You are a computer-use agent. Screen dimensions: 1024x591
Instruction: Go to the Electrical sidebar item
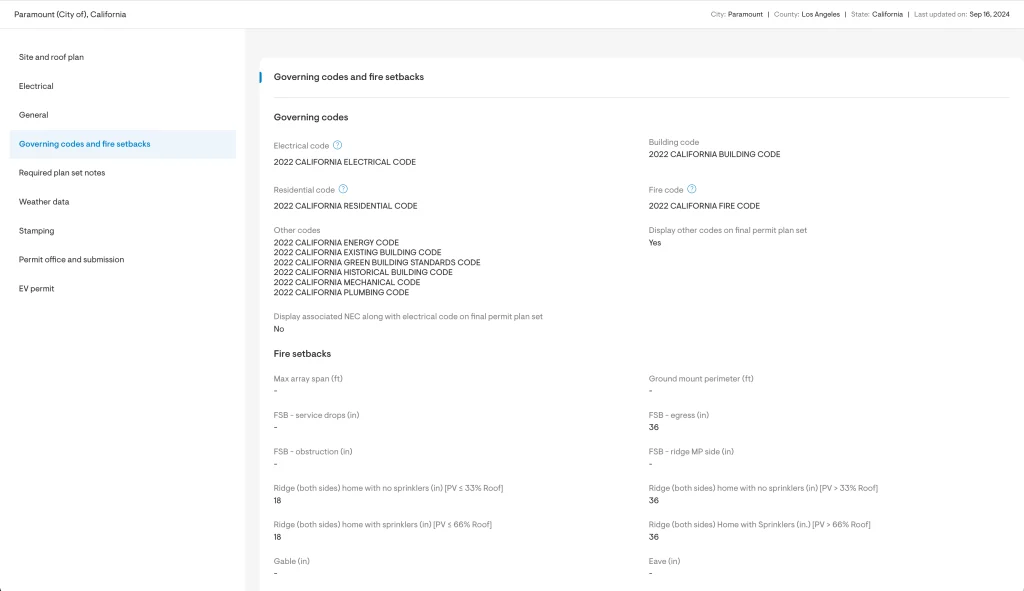pos(36,86)
